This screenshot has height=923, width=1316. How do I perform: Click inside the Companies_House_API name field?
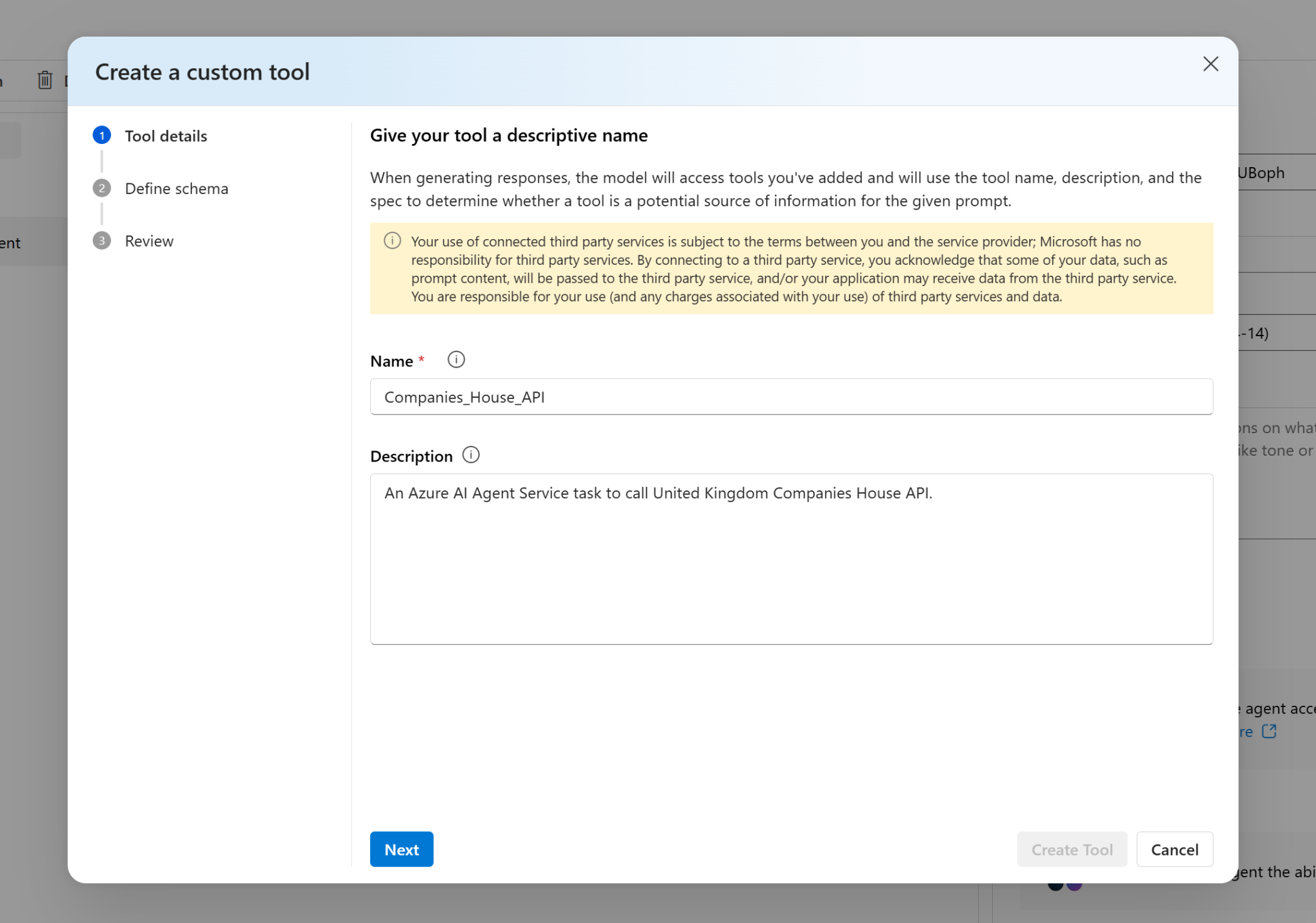click(790, 397)
